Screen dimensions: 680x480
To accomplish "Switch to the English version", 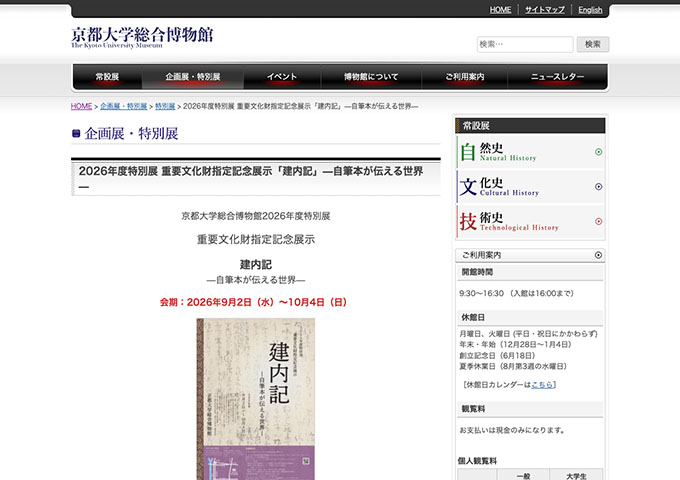I will click(590, 10).
